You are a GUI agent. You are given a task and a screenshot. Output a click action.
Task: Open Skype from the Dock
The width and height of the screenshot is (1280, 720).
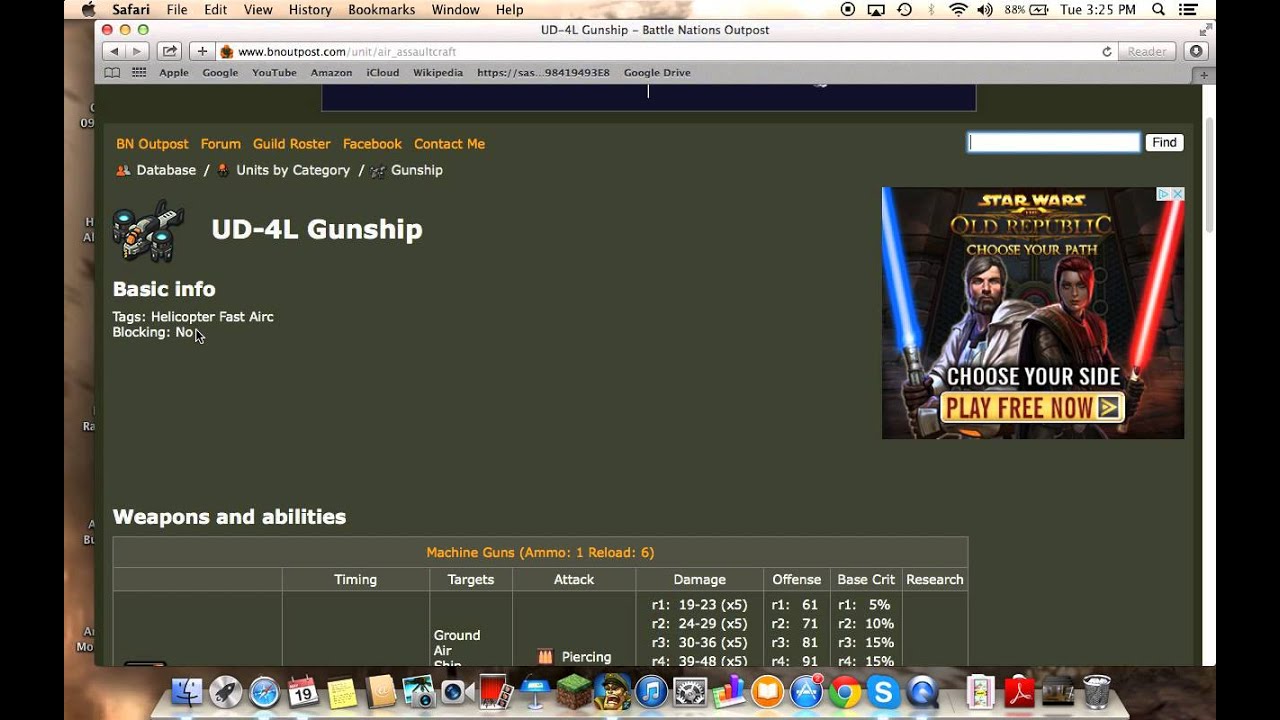coord(883,692)
